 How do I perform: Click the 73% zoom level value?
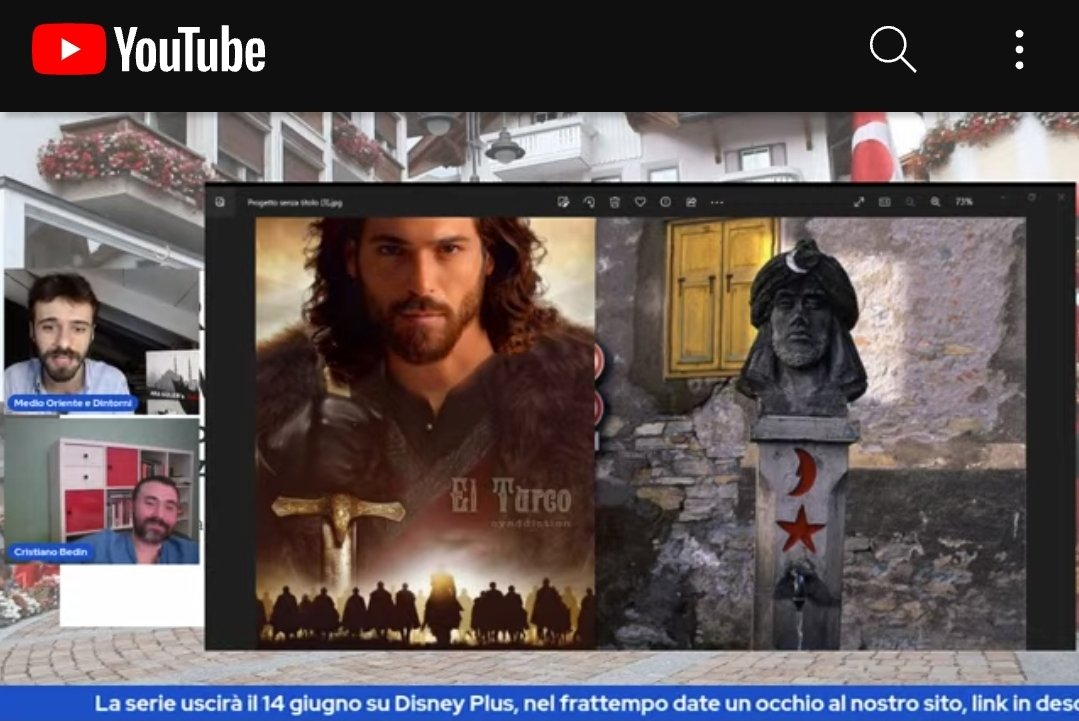pos(964,202)
